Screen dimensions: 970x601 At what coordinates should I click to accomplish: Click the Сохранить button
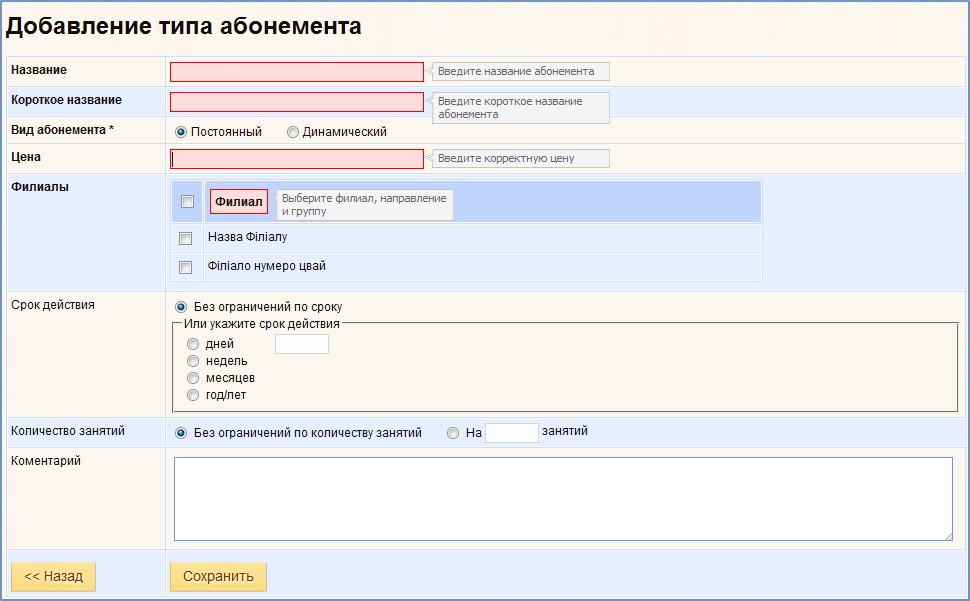[x=218, y=576]
